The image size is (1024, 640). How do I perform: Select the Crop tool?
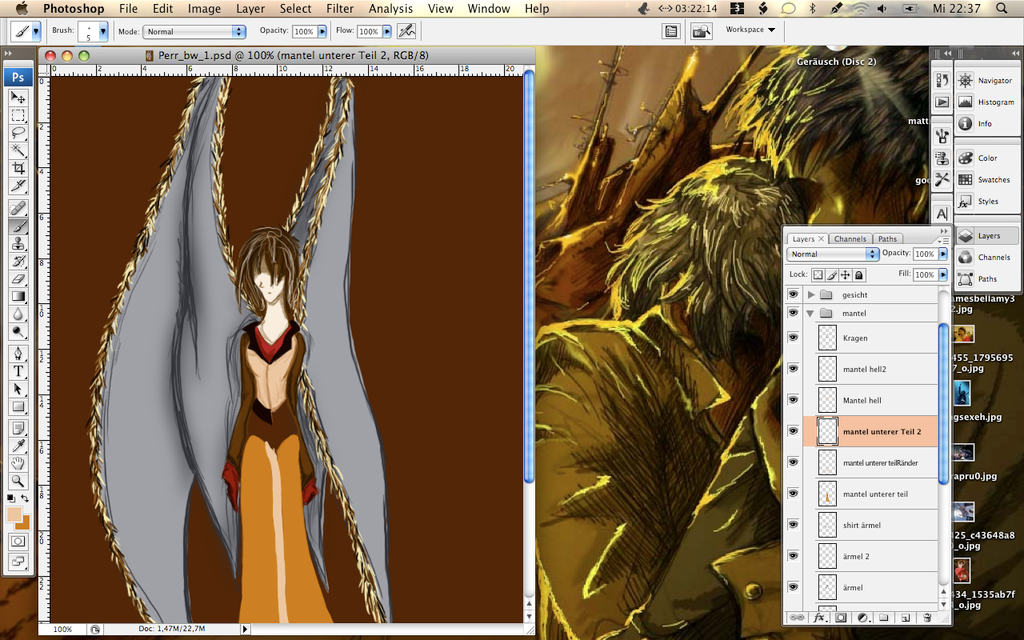[x=18, y=168]
